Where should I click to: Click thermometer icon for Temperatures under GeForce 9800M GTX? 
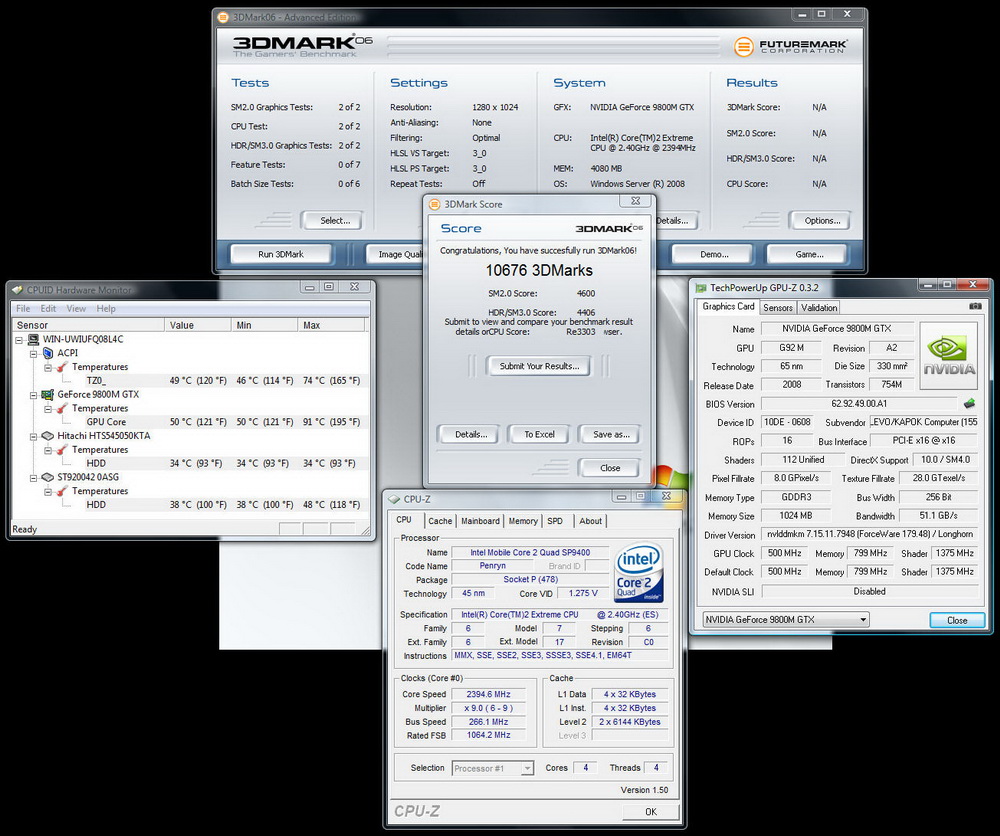(x=62, y=408)
